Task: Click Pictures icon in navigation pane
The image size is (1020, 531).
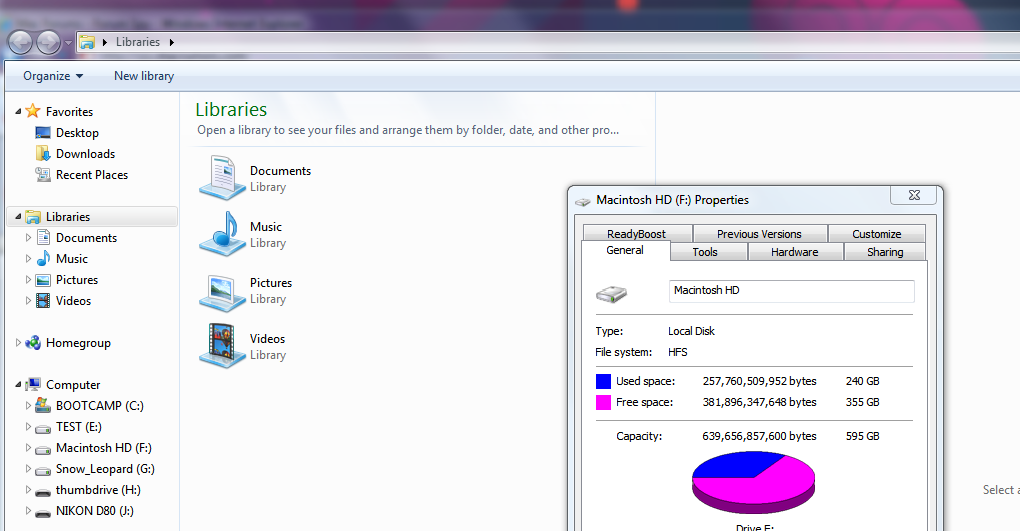Action: 43,280
